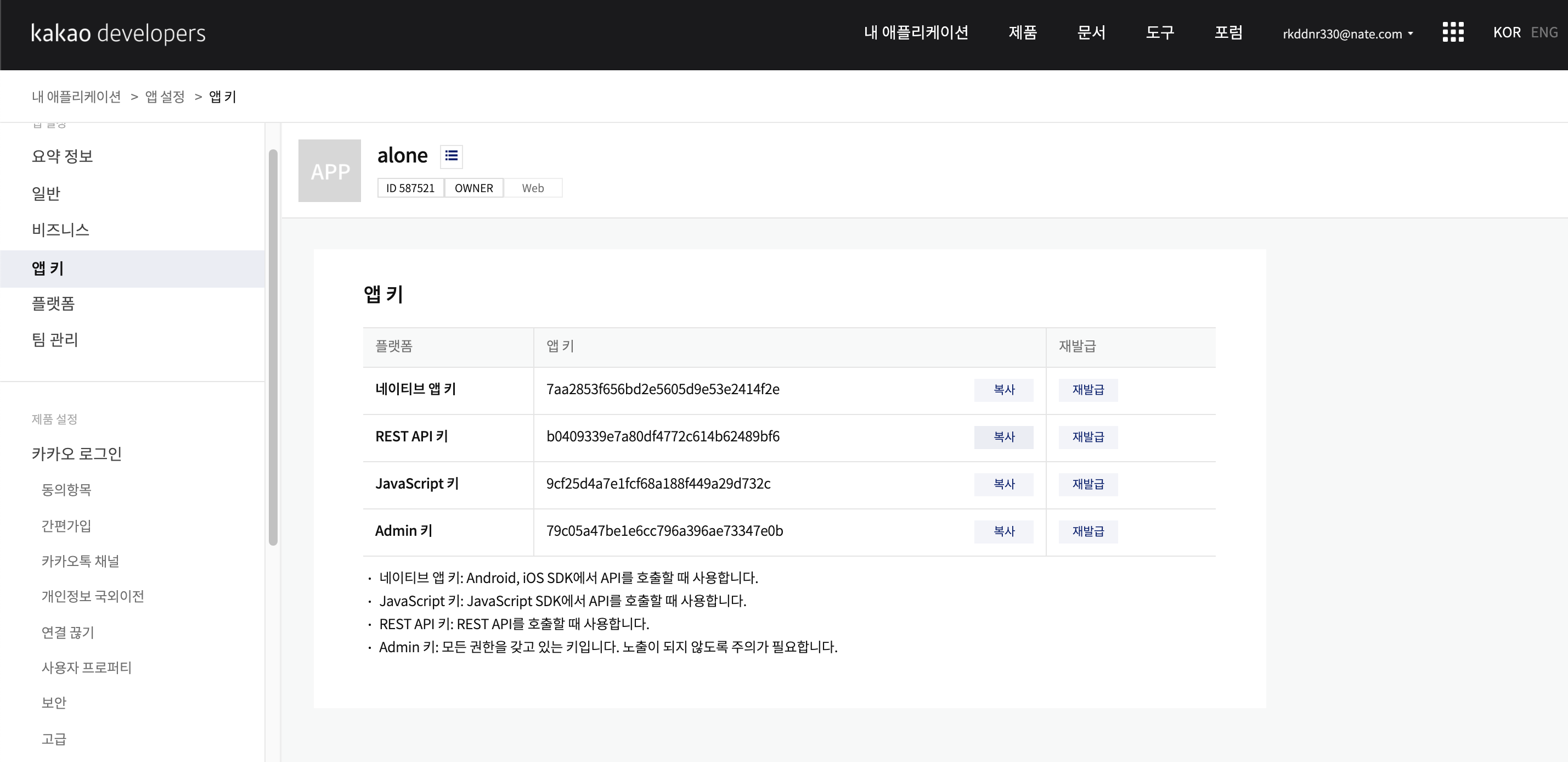
Task: Click the ID 587521 badge
Action: click(410, 188)
